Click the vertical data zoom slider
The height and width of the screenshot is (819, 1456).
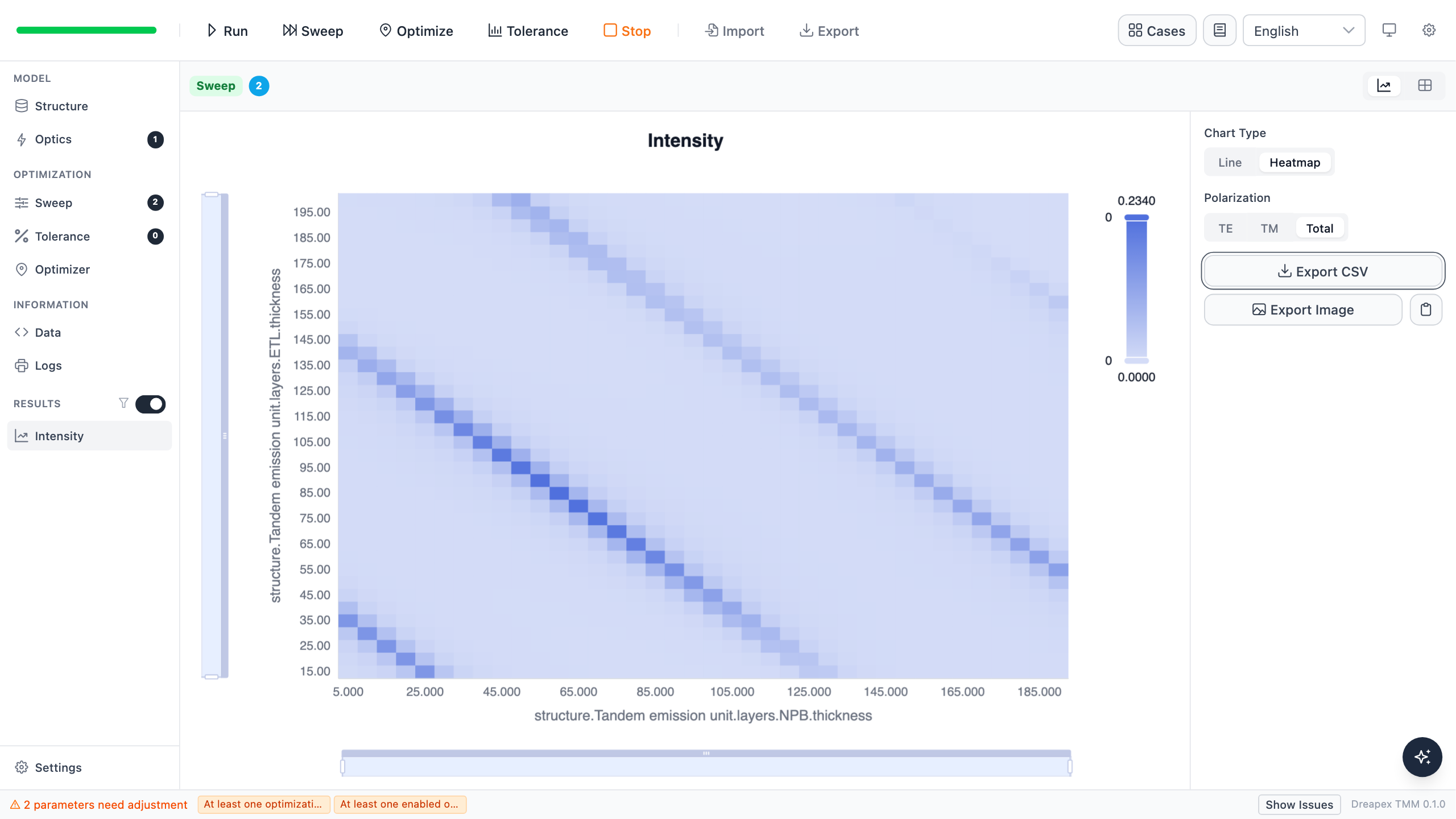tap(214, 436)
